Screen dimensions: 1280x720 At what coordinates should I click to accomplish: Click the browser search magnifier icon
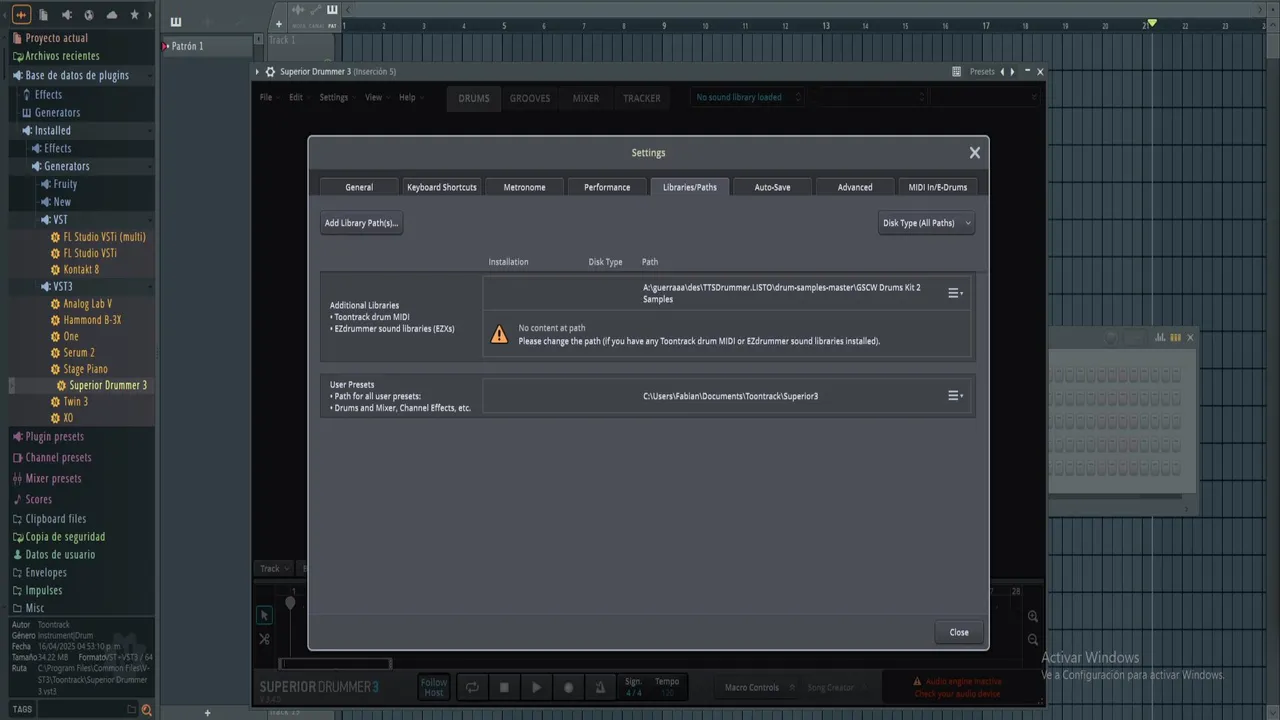coord(146,710)
